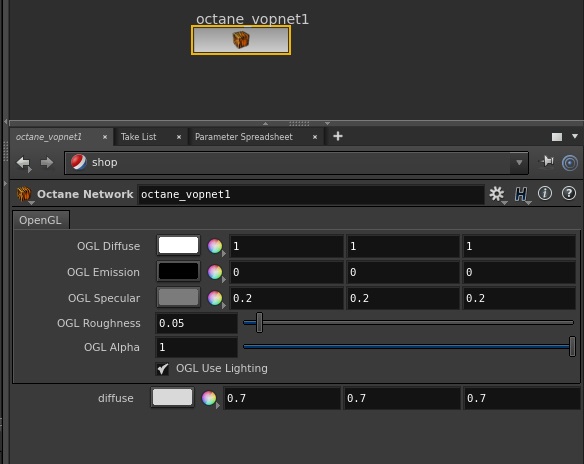Image resolution: width=584 pixels, height=464 pixels.
Task: Click the forward navigation arrow
Action: tap(47, 162)
